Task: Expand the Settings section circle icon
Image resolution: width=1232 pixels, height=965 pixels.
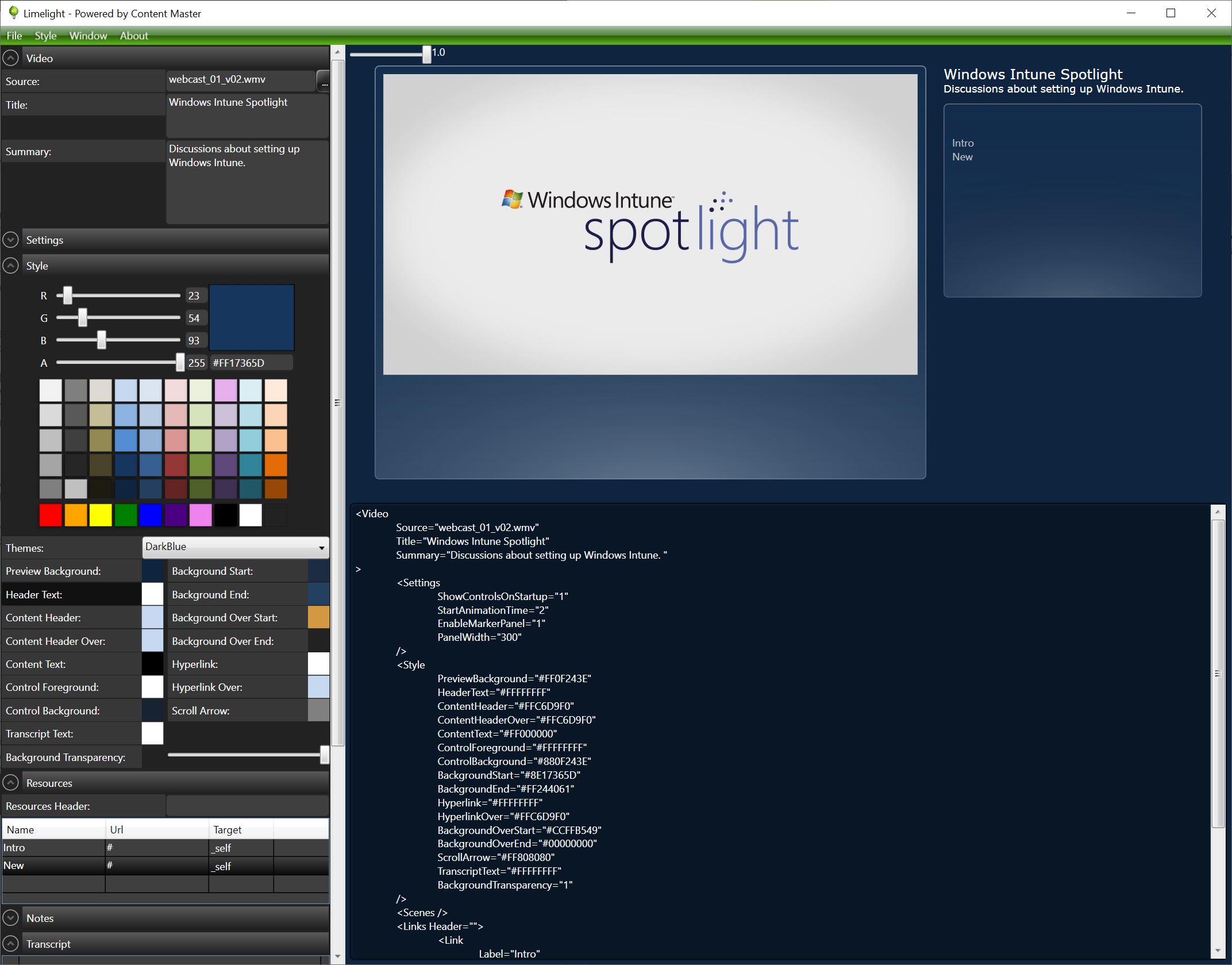Action: (x=10, y=240)
